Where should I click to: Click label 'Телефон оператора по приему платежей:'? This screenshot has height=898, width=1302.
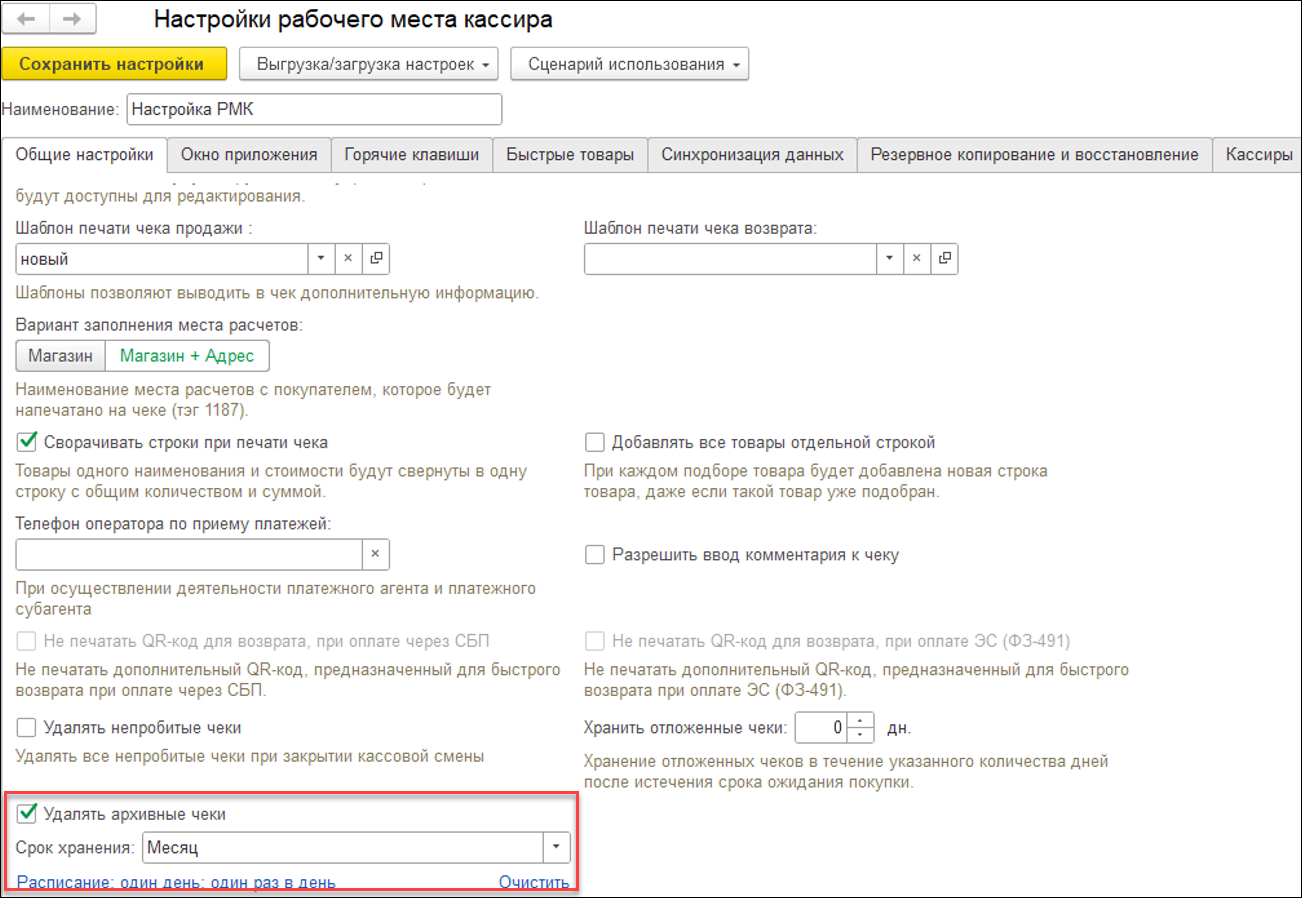[x=174, y=523]
